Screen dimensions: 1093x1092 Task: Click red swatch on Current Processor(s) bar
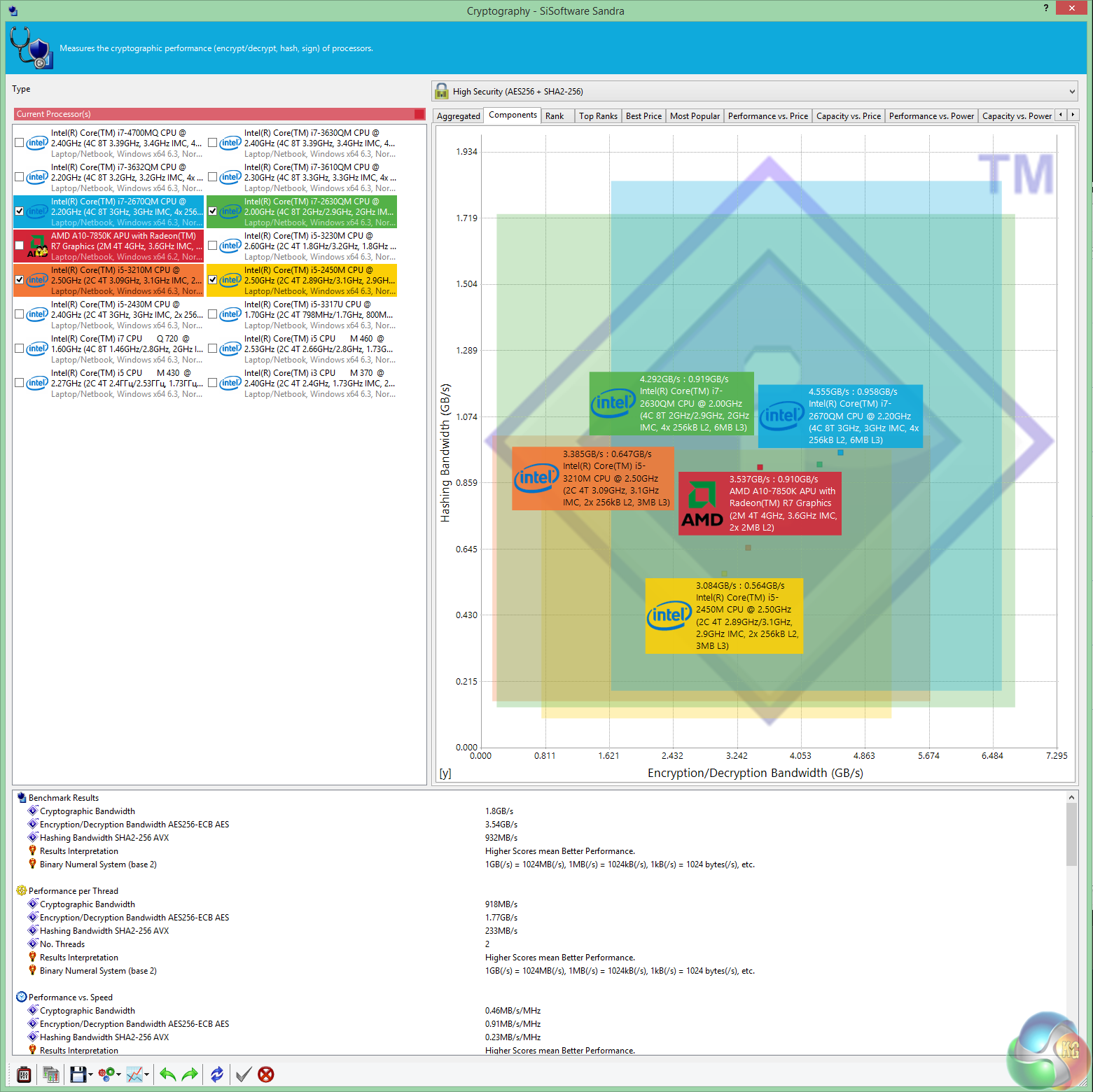click(x=419, y=114)
